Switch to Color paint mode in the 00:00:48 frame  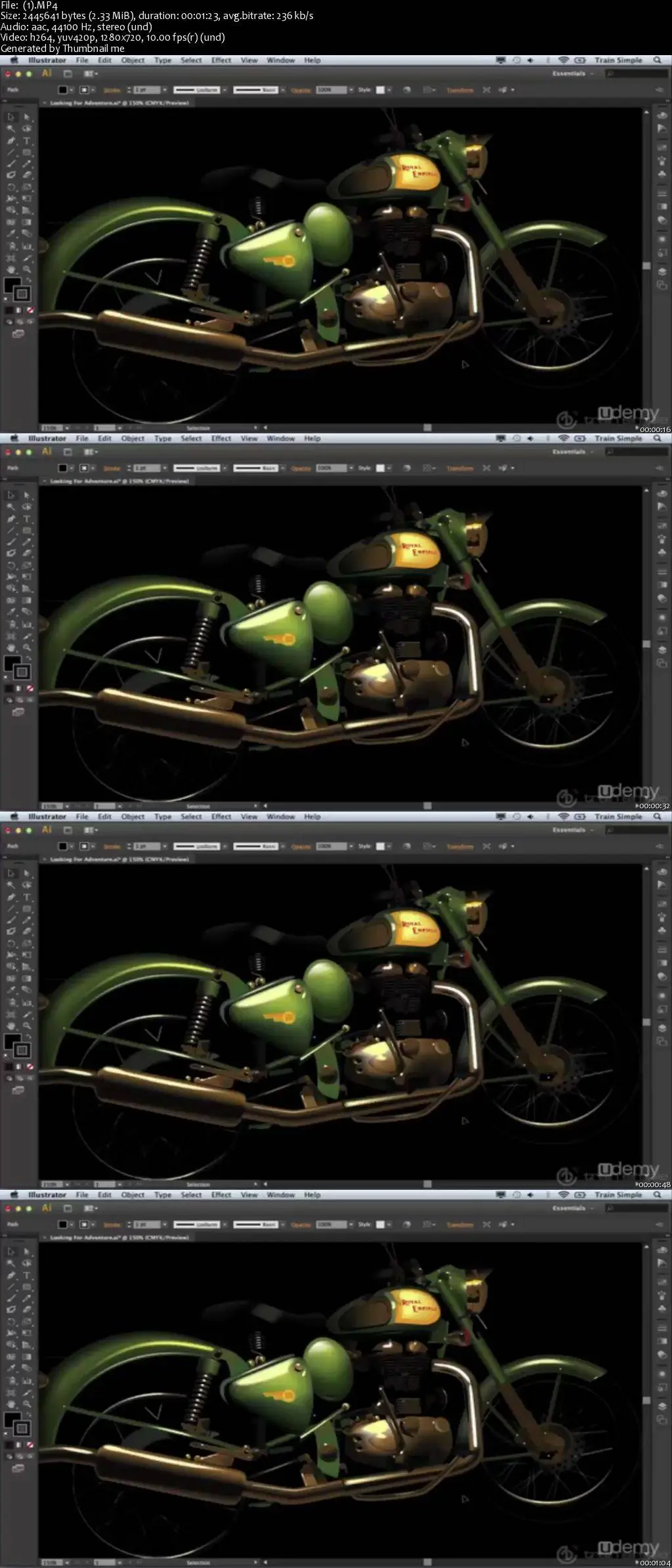point(9,1066)
